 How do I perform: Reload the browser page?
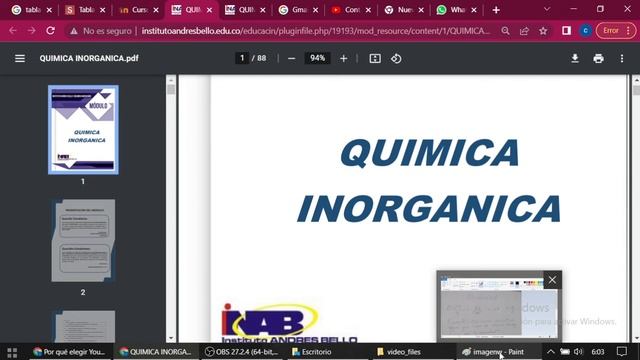[x=51, y=31]
